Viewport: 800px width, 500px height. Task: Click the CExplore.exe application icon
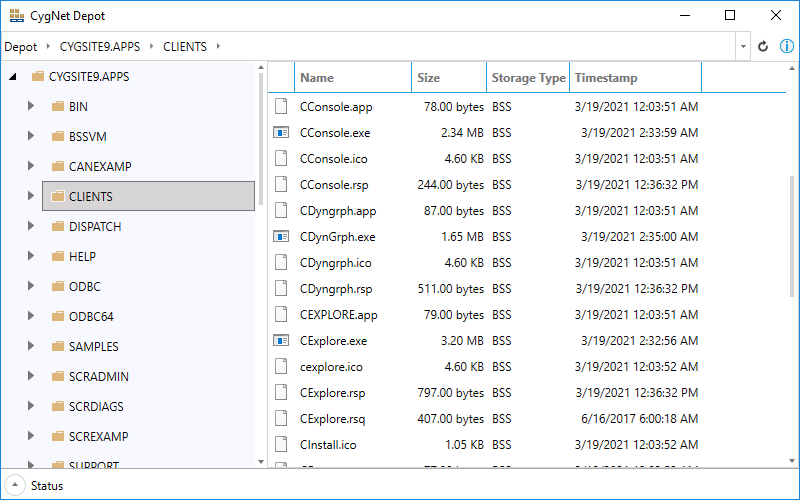click(x=281, y=341)
